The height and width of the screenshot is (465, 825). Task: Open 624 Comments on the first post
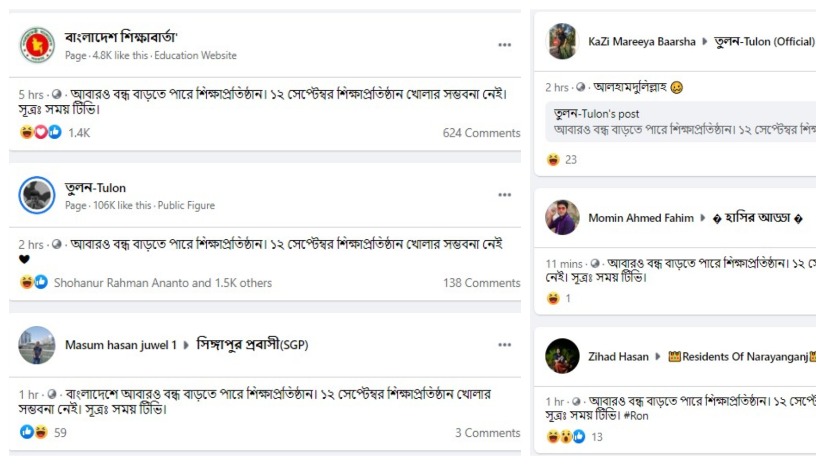481,133
